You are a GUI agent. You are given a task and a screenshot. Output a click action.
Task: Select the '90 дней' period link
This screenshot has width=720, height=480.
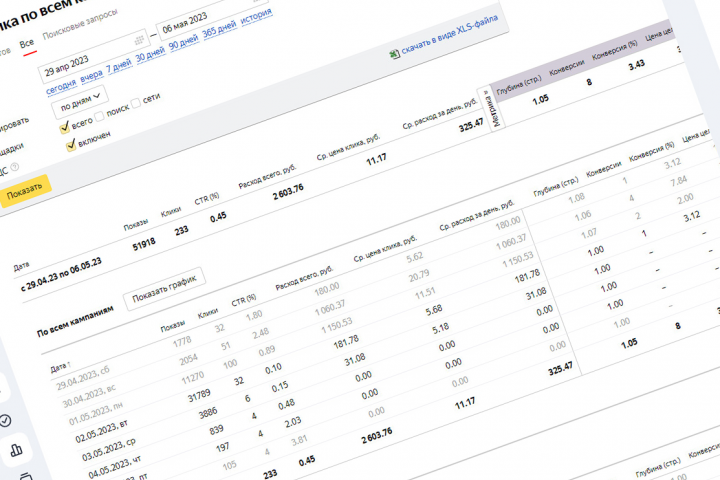[184, 42]
